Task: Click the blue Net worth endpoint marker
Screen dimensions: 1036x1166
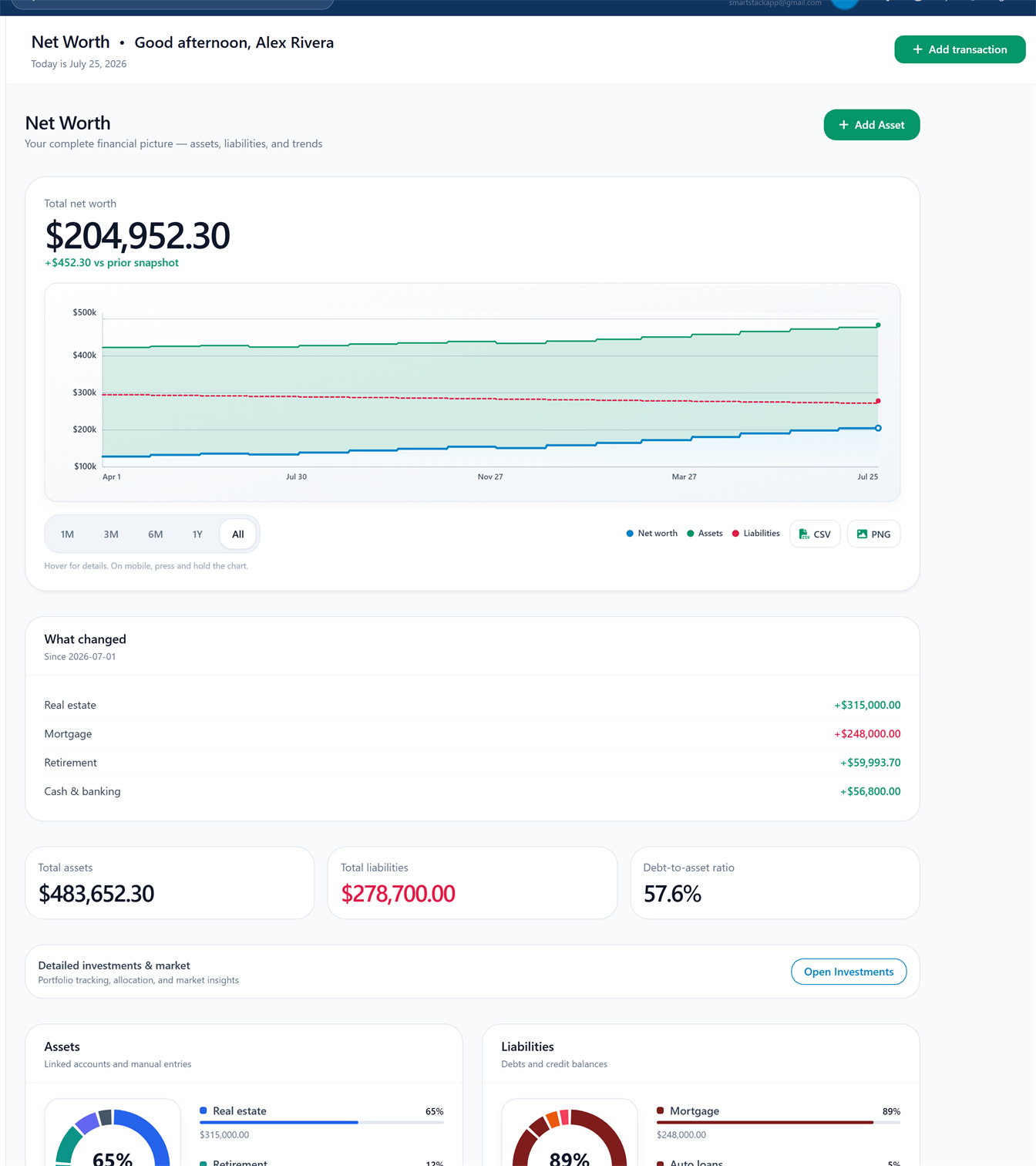Action: pos(878,428)
